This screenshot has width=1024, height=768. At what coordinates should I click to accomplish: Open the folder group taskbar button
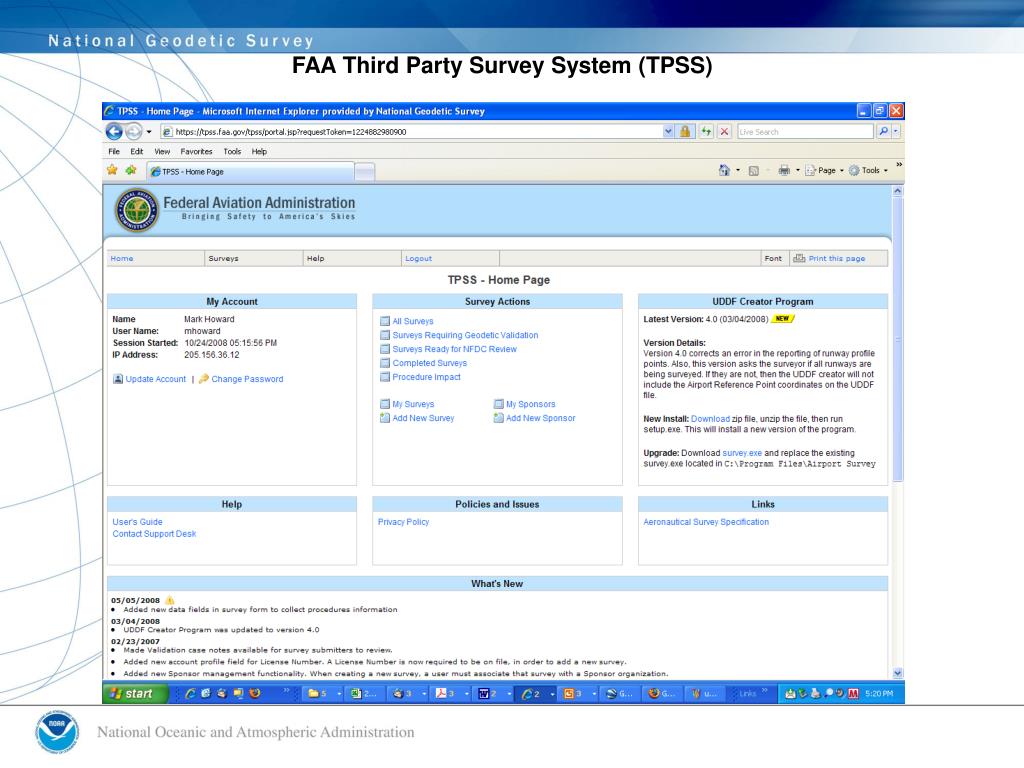pyautogui.click(x=325, y=694)
